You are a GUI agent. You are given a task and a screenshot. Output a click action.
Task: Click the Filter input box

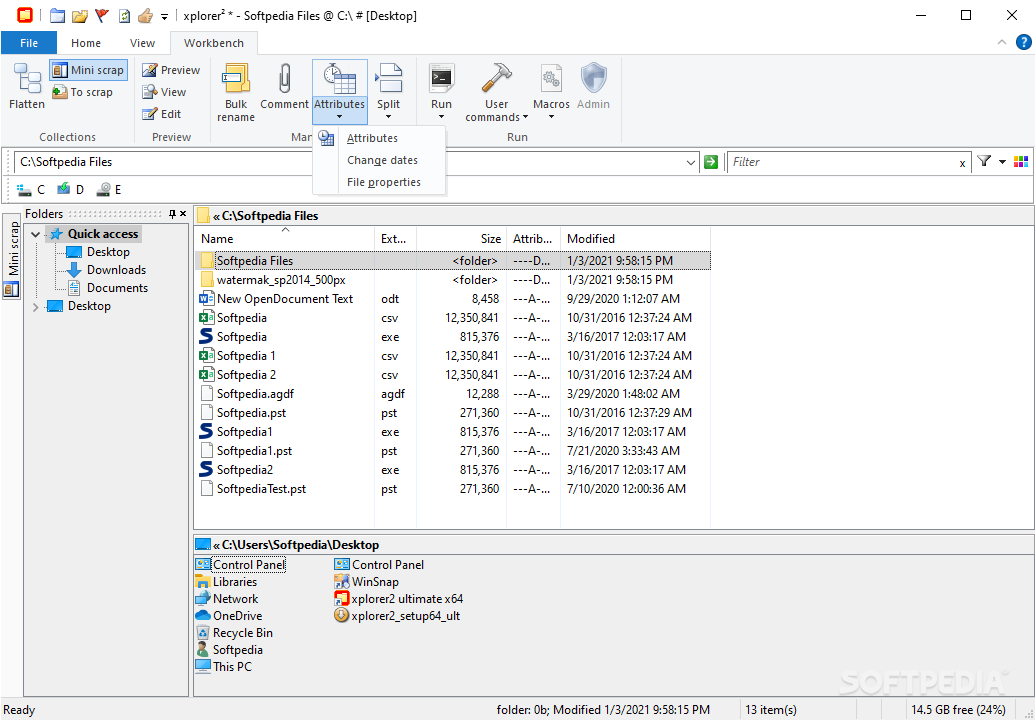pyautogui.click(x=841, y=162)
